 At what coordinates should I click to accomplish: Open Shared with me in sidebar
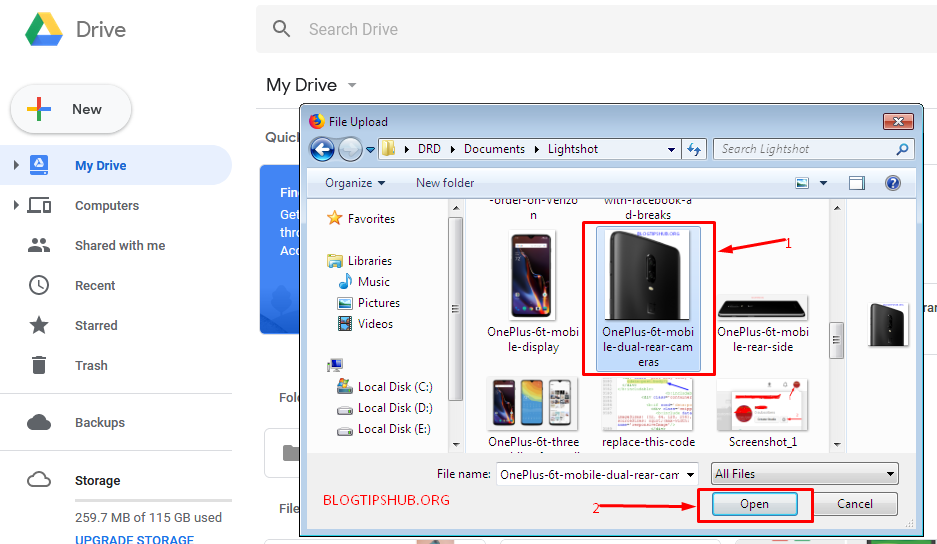coord(120,246)
